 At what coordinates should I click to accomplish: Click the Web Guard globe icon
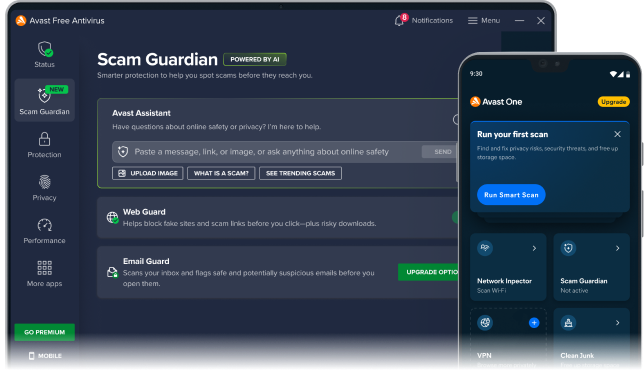113,217
